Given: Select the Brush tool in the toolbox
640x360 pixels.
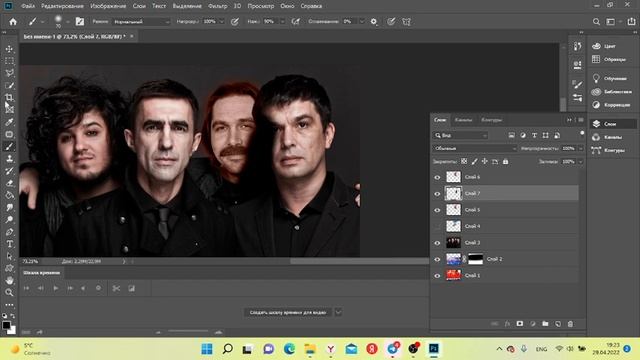Looking at the screenshot, I should [9, 147].
